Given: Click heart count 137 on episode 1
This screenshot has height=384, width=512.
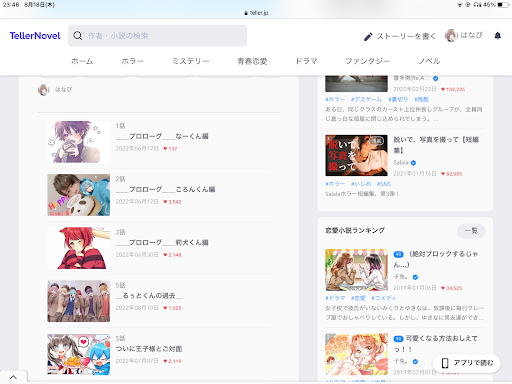Looking at the screenshot, I should 170,149.
